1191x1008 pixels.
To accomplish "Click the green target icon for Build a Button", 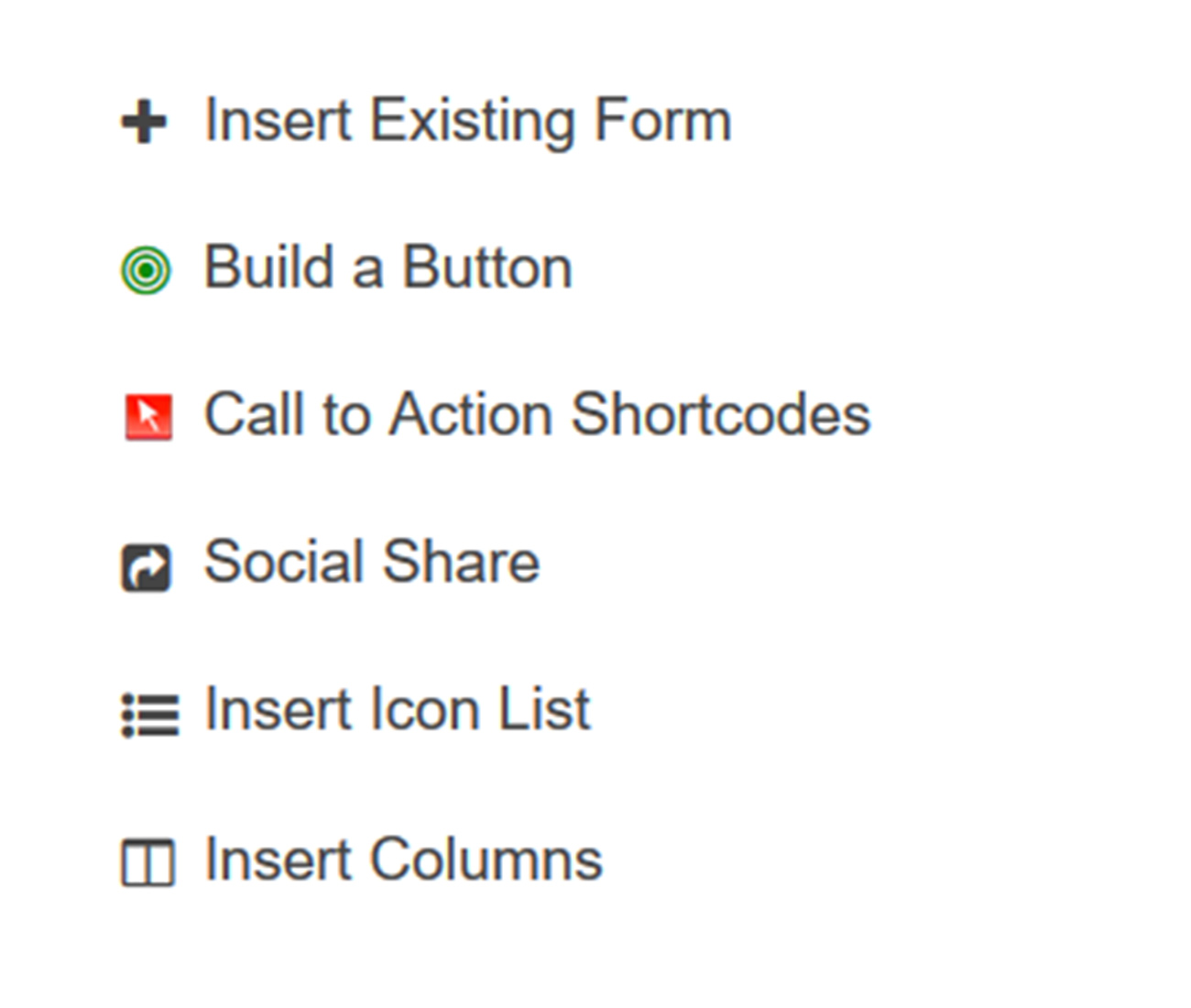I will point(146,270).
